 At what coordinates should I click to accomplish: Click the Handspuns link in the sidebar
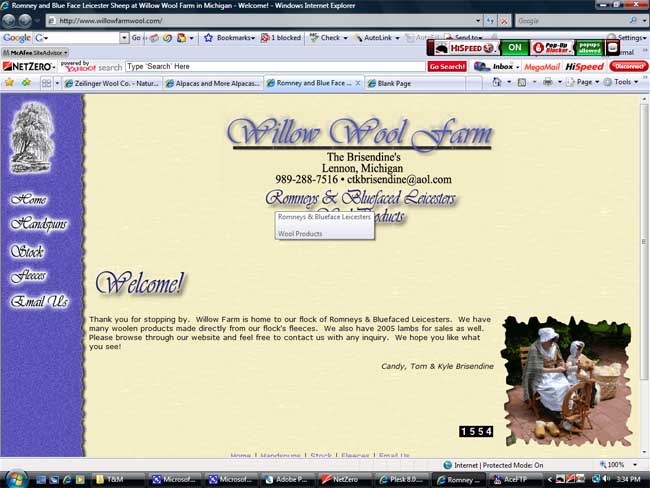(x=39, y=224)
